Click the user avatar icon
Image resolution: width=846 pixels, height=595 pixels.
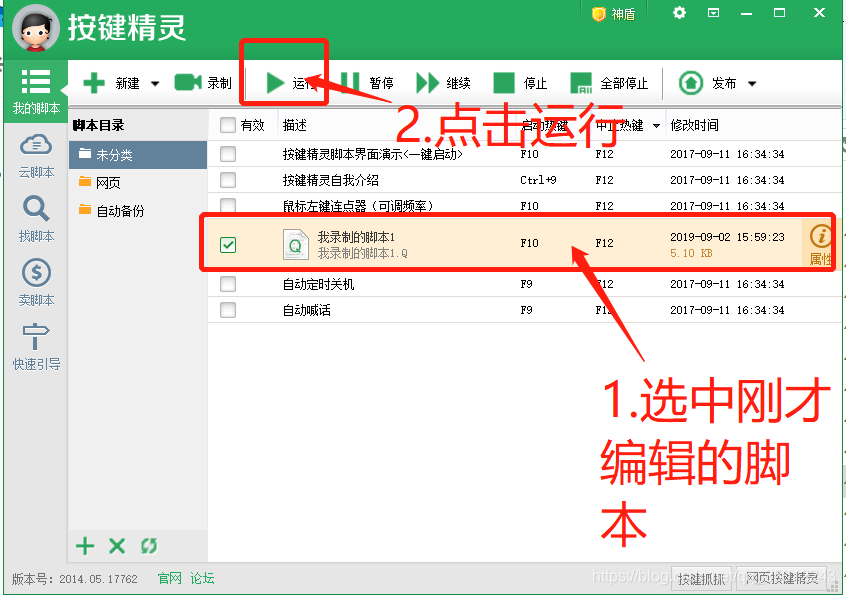tap(36, 29)
